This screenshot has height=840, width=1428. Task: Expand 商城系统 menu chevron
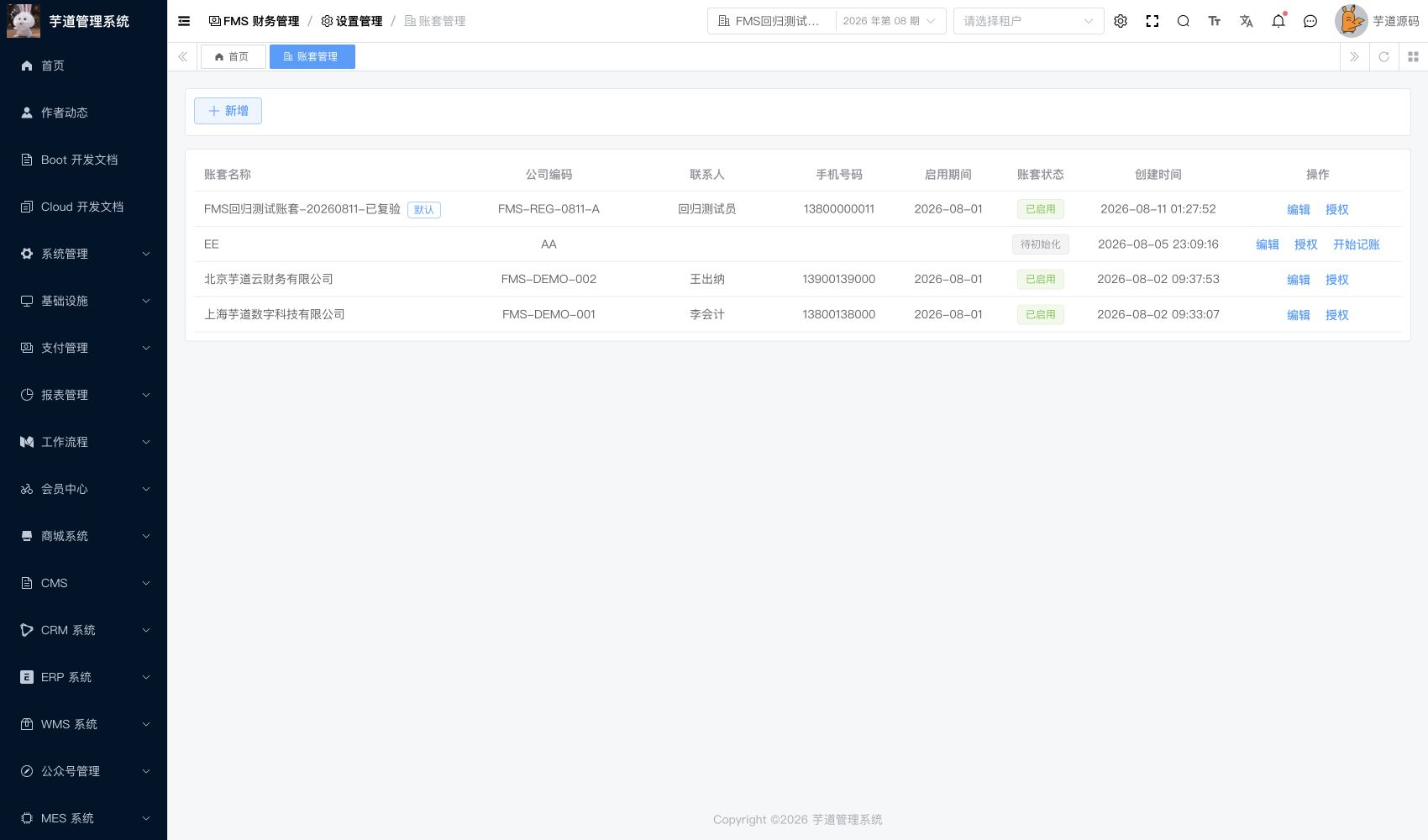tap(146, 536)
